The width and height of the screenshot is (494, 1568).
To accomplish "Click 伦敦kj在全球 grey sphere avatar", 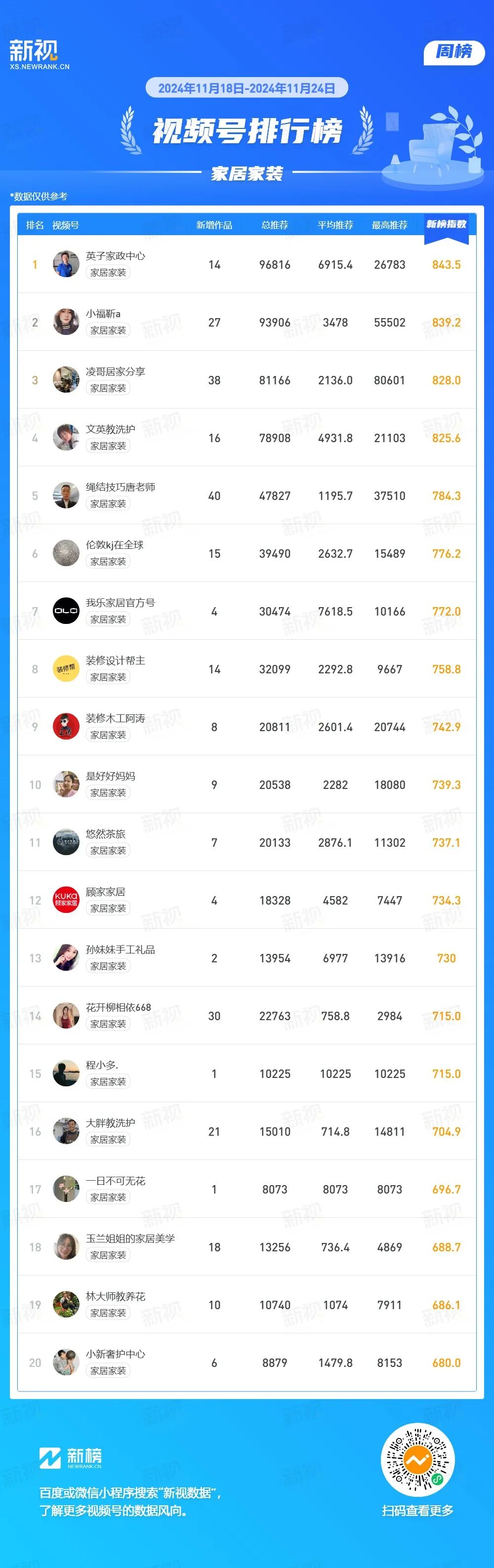I will (x=66, y=553).
